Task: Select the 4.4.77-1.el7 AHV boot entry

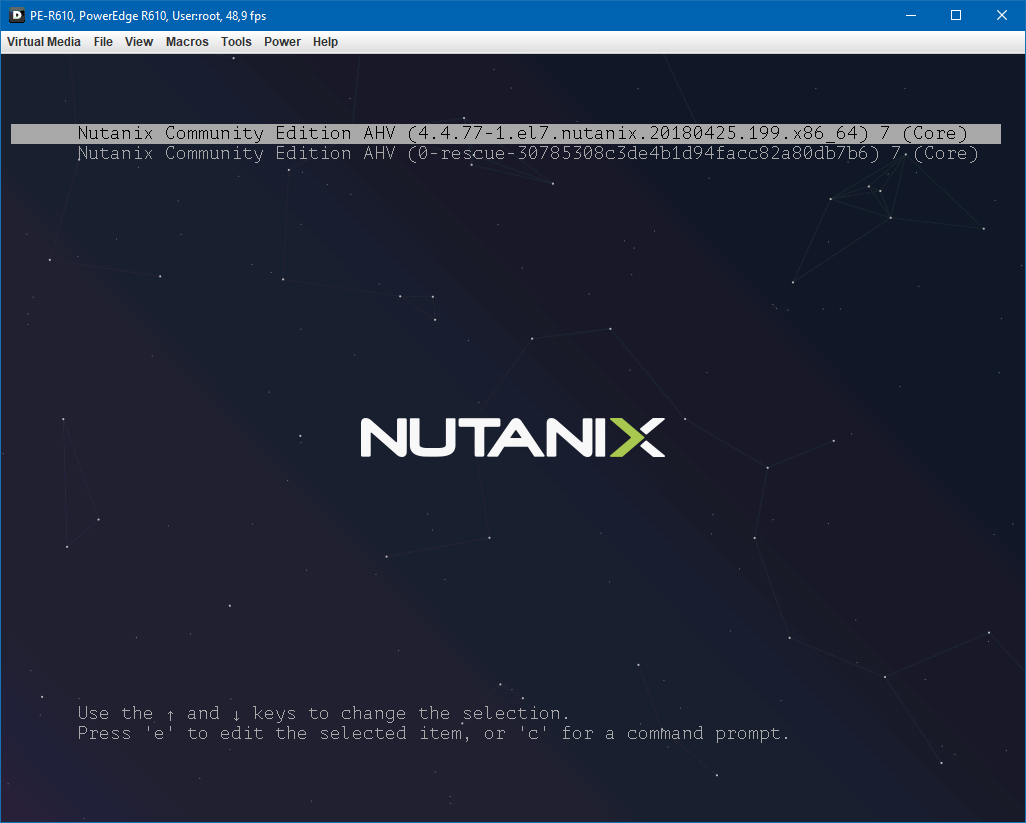Action: click(506, 133)
